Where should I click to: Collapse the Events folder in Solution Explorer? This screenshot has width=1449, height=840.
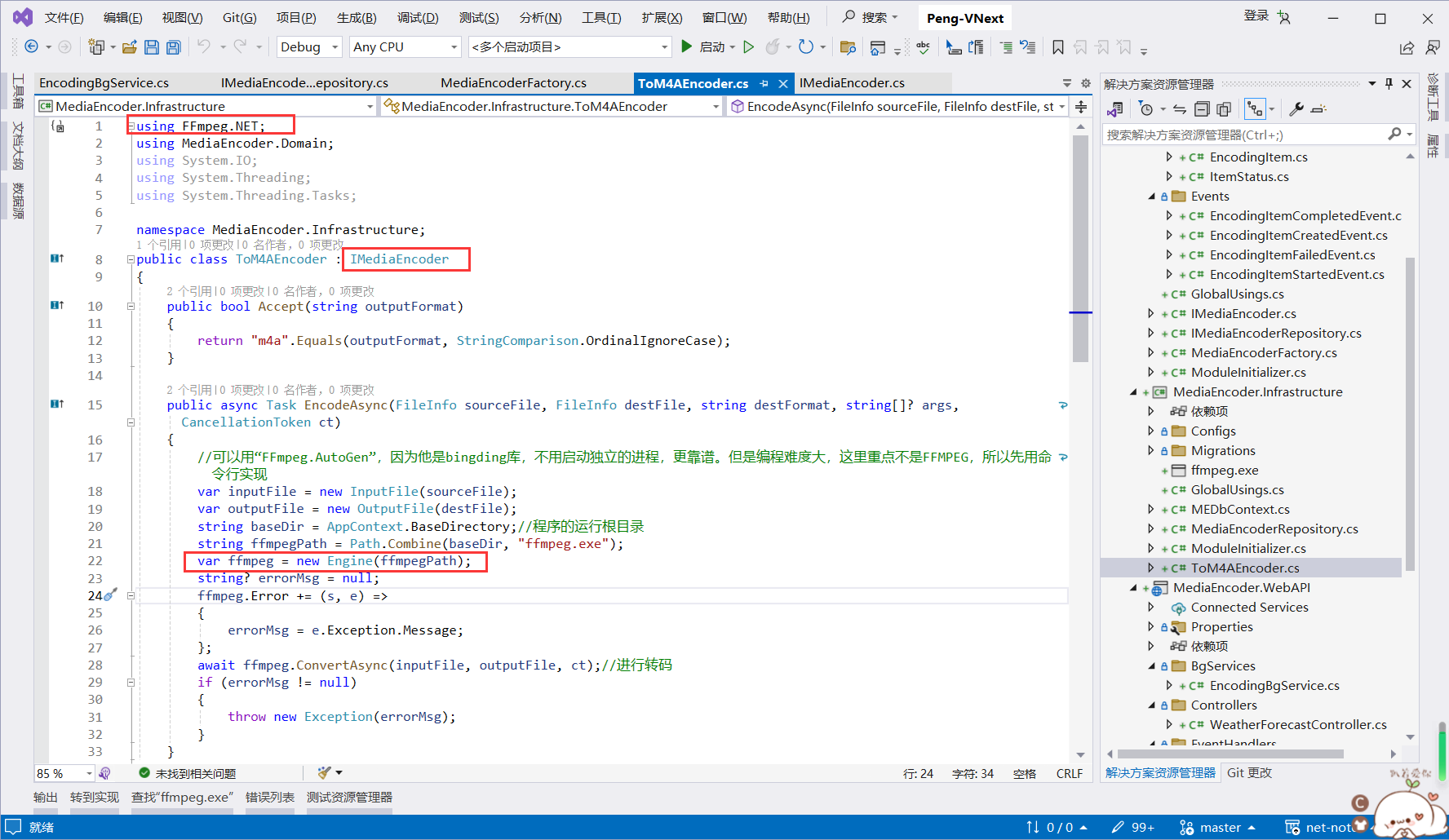1152,197
